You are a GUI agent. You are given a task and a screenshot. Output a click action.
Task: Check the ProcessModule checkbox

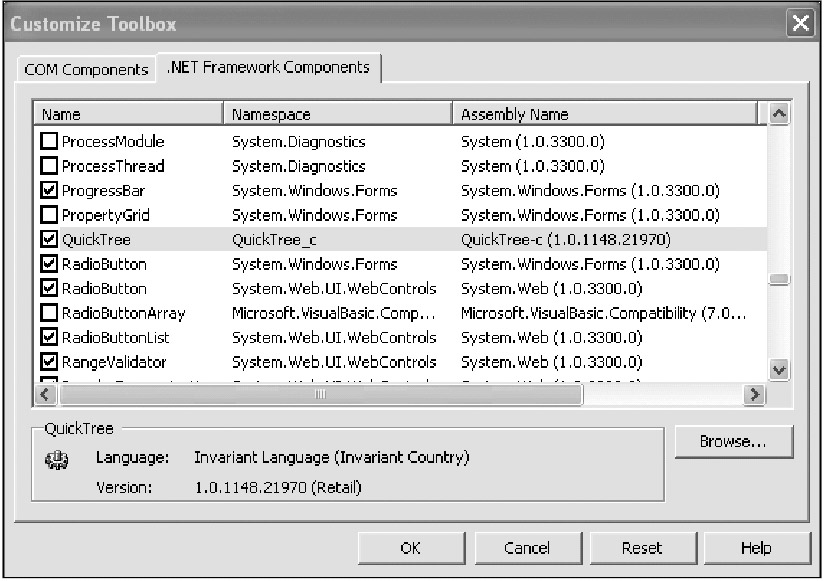point(48,142)
